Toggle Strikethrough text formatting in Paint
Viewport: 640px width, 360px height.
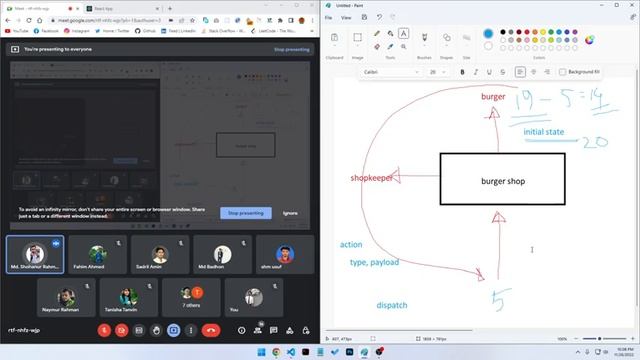click(x=502, y=72)
